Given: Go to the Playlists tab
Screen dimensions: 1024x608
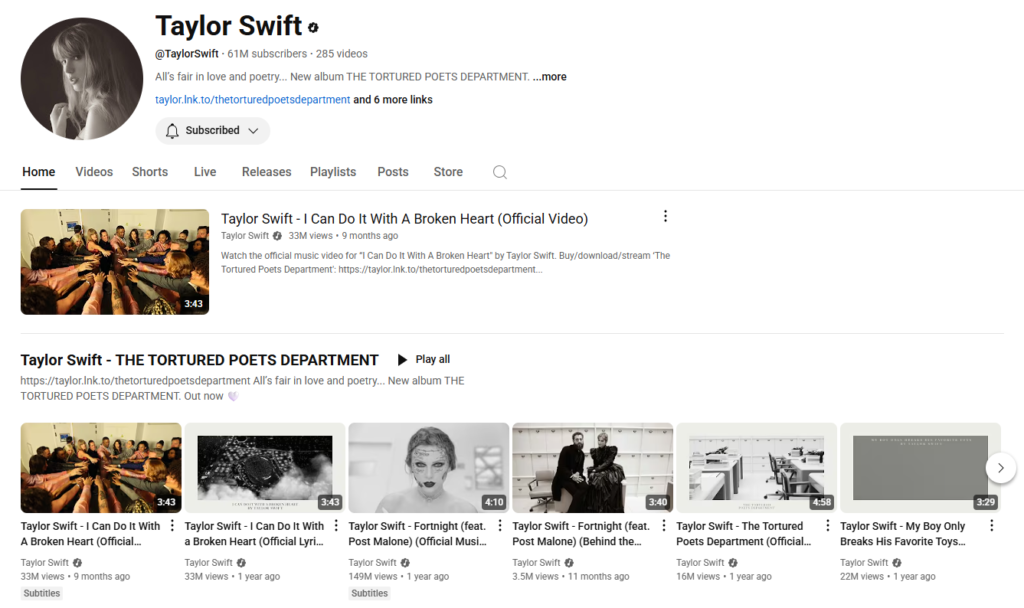Looking at the screenshot, I should coord(333,172).
